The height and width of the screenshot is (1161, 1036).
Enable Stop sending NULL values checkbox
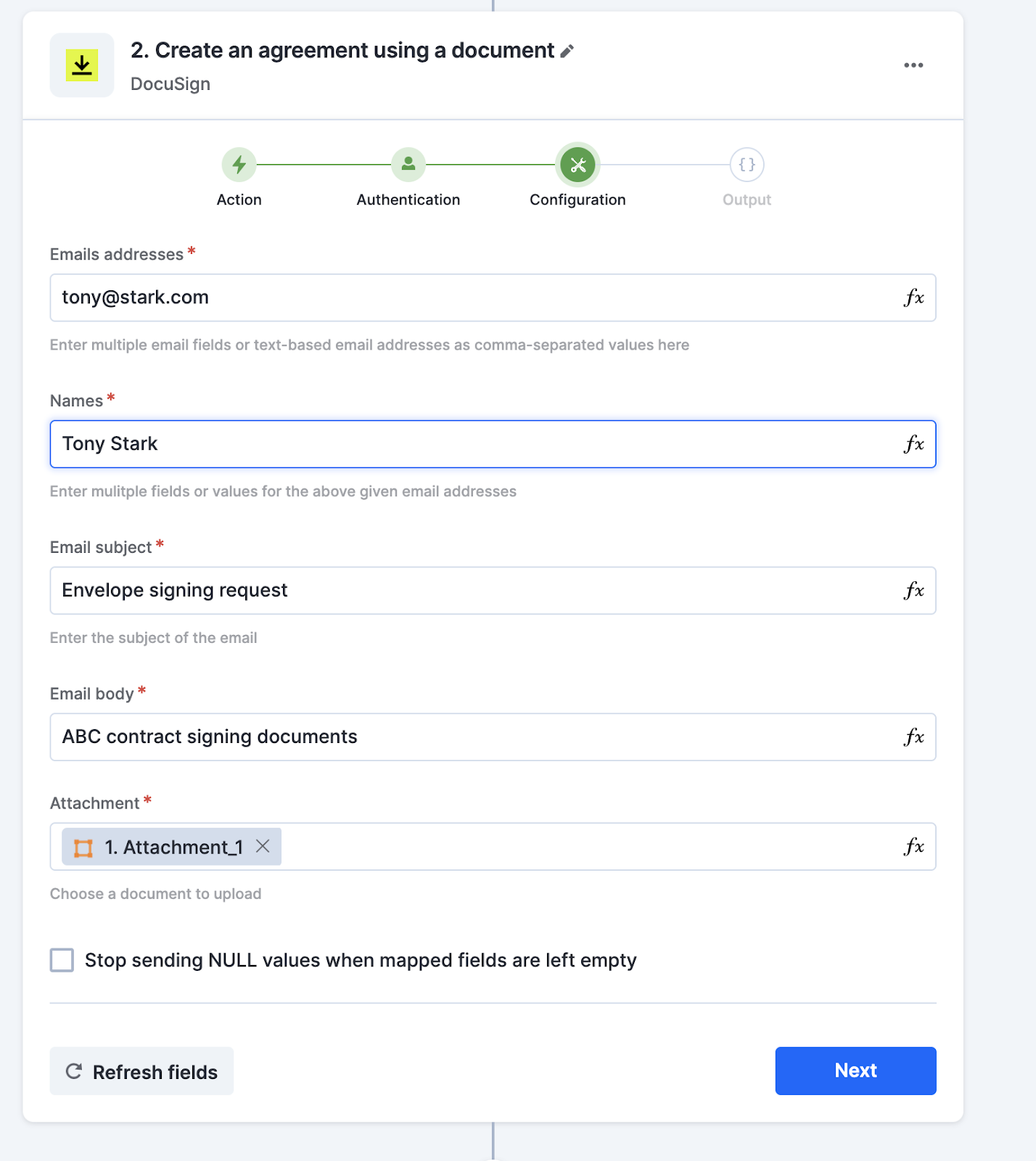tap(62, 960)
